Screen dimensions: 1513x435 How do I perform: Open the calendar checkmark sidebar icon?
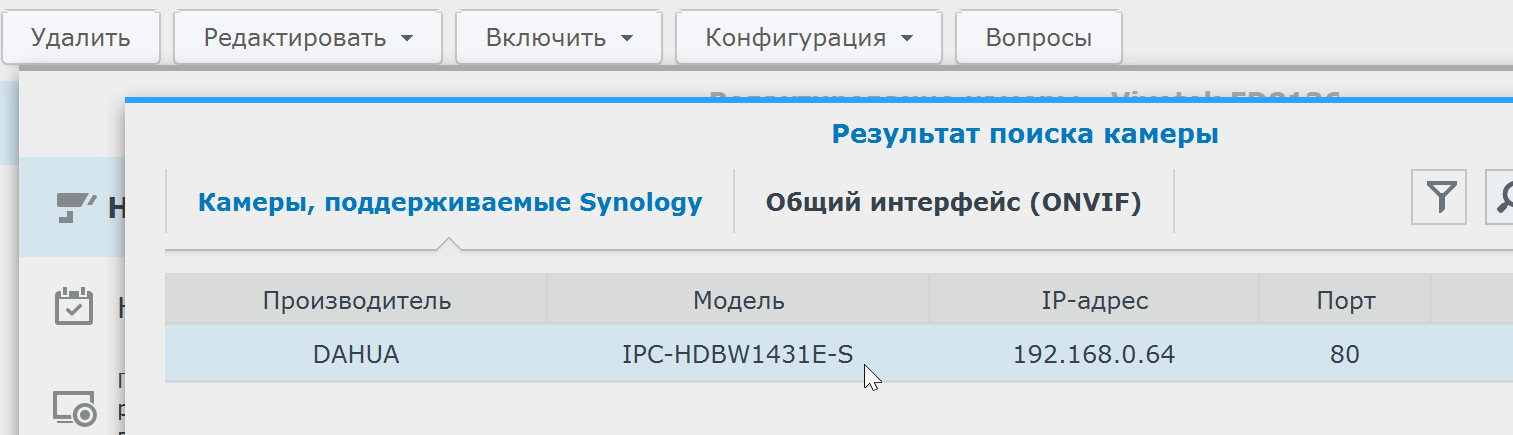pyautogui.click(x=73, y=306)
